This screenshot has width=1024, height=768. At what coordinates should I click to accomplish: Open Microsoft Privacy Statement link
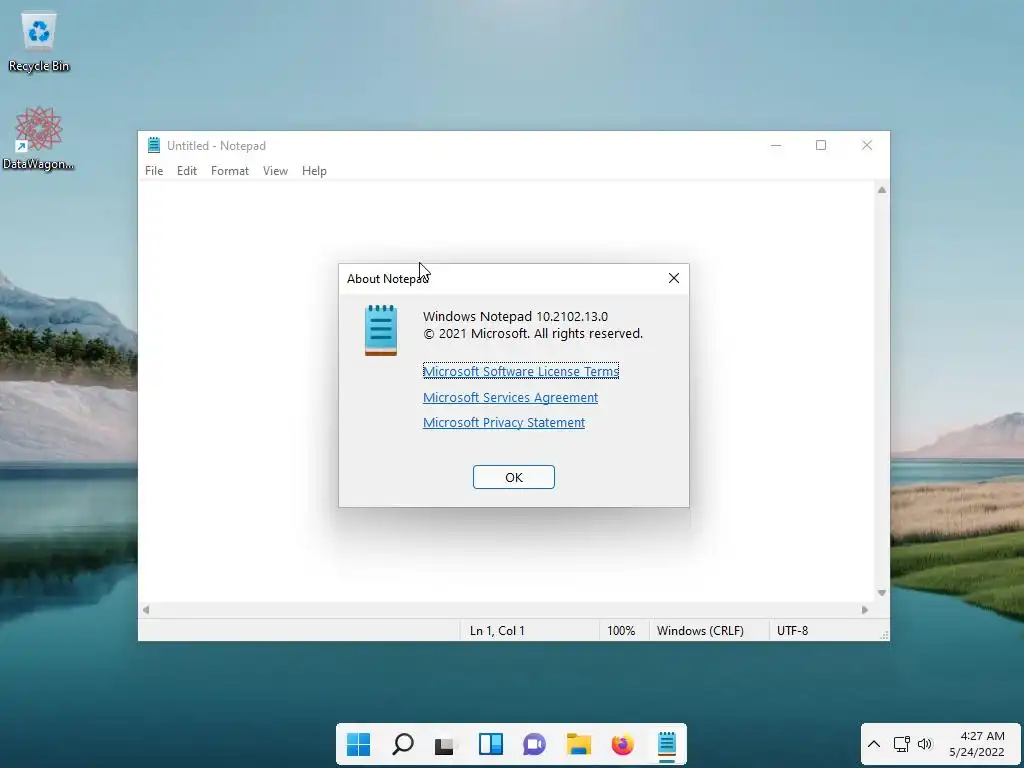[504, 423]
